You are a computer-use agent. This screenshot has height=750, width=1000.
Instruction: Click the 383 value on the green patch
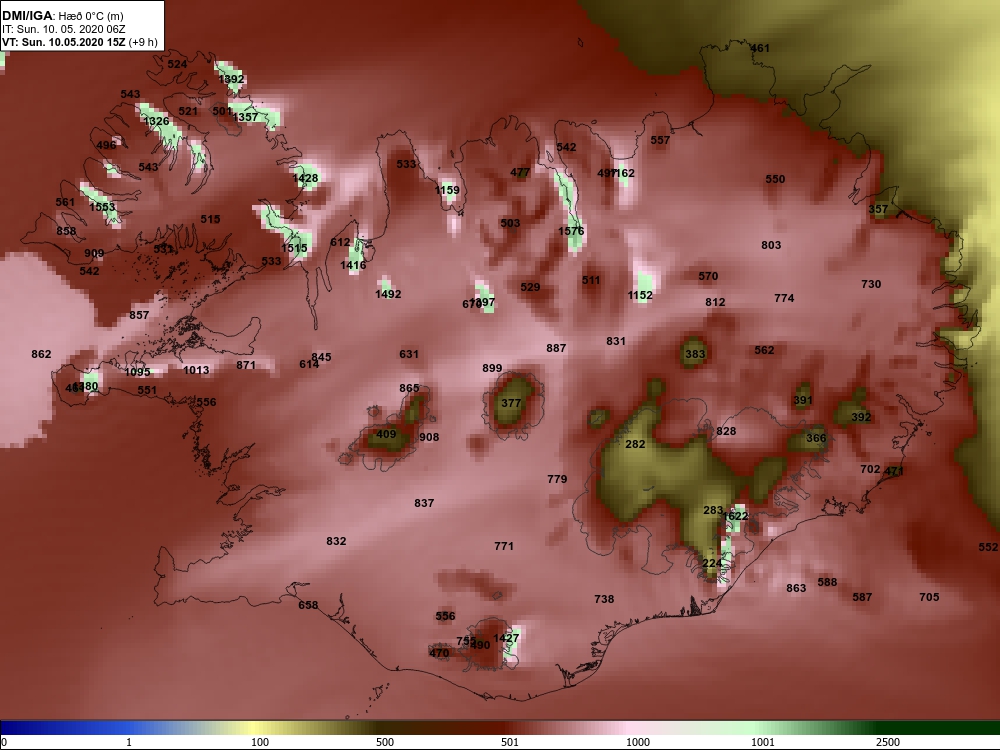pos(695,354)
